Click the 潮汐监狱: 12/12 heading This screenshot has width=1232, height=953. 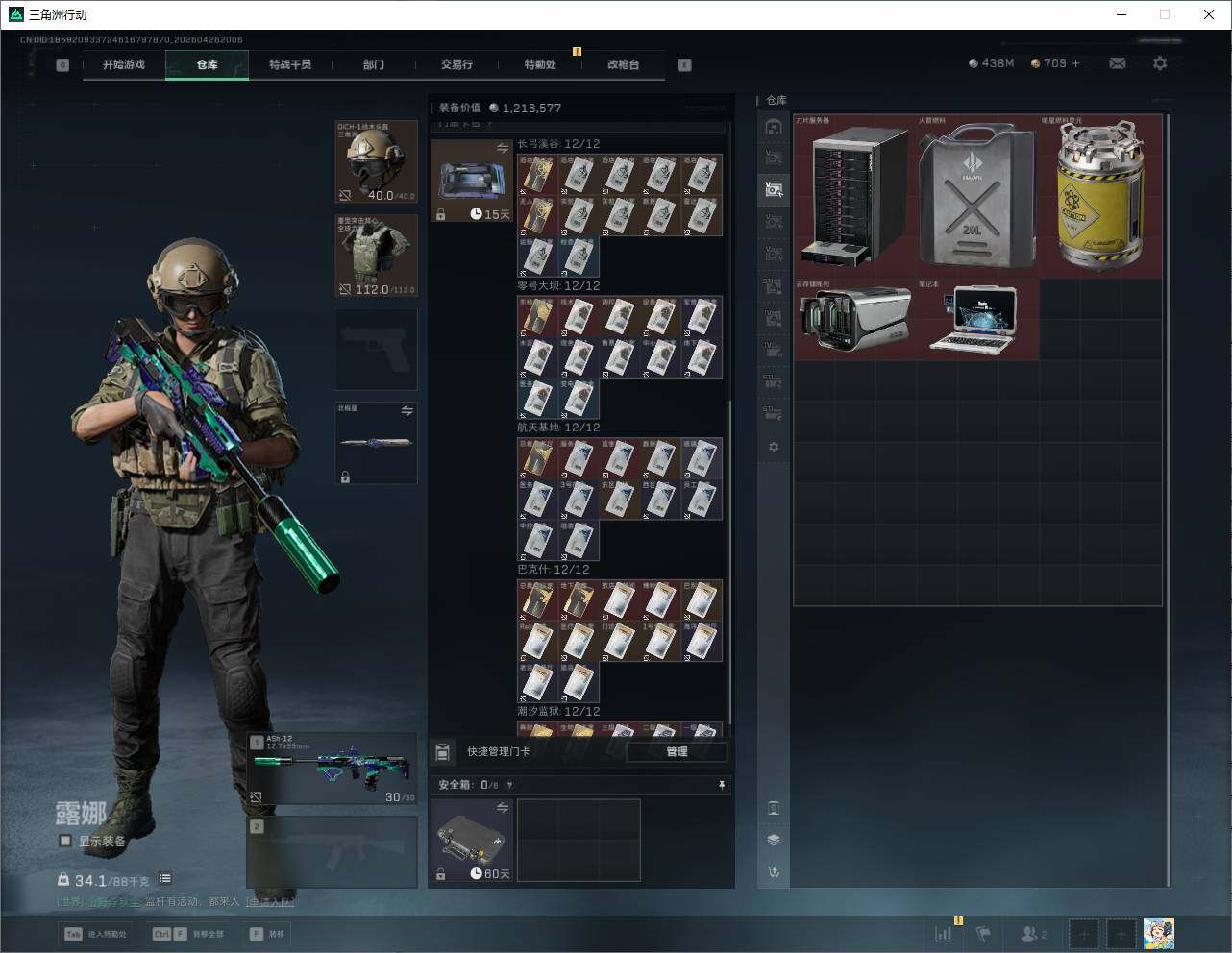click(558, 712)
